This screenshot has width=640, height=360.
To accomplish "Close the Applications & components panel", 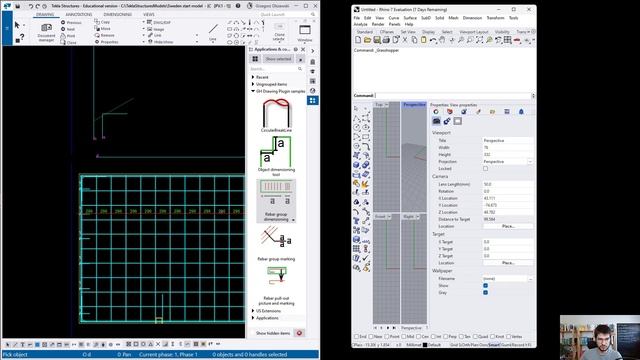I will click(x=303, y=49).
